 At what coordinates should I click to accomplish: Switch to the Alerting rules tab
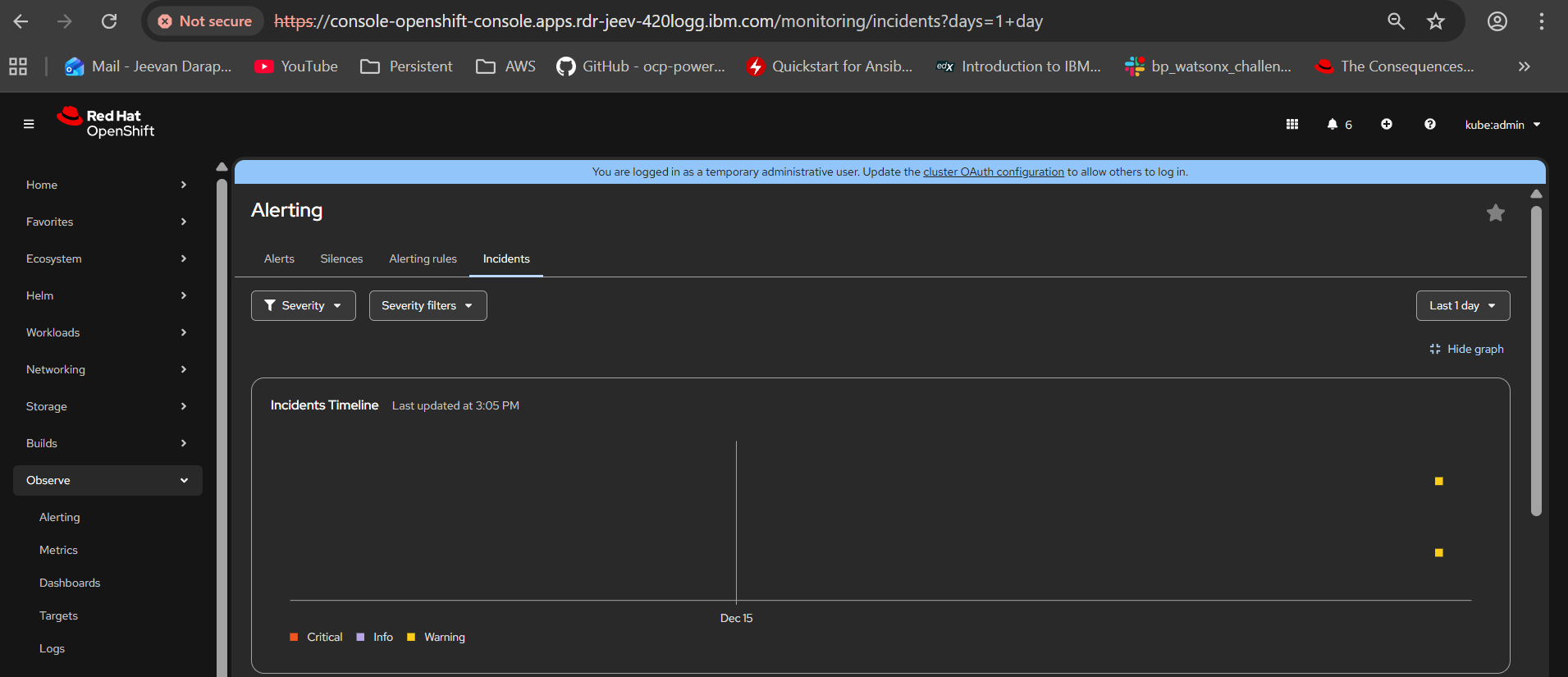click(423, 258)
